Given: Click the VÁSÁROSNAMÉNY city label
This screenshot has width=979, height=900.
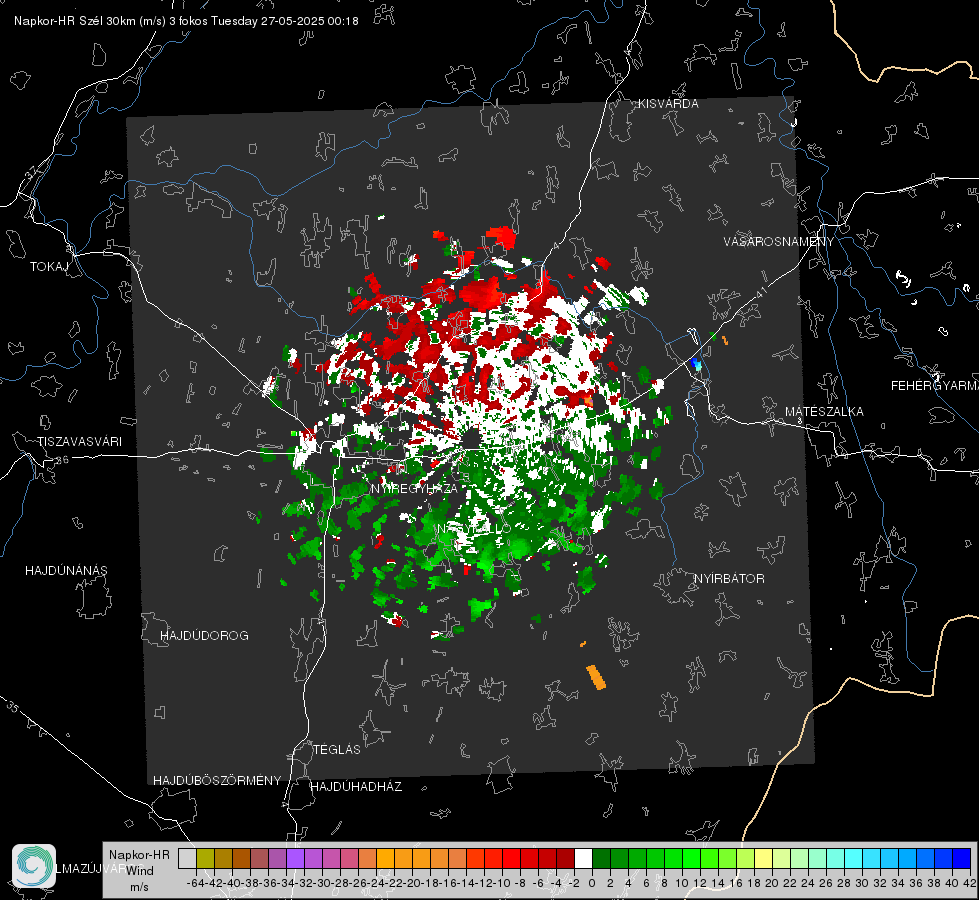Looking at the screenshot, I should tap(779, 242).
